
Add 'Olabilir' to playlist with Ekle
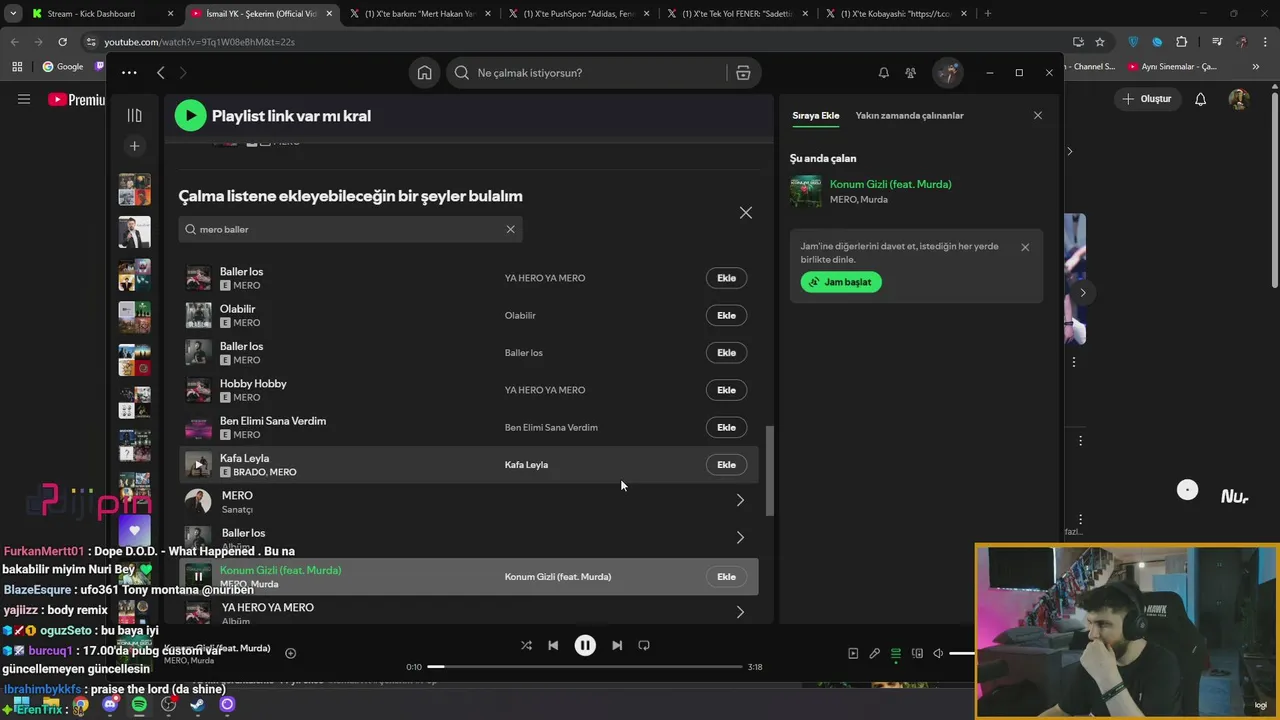(x=726, y=316)
